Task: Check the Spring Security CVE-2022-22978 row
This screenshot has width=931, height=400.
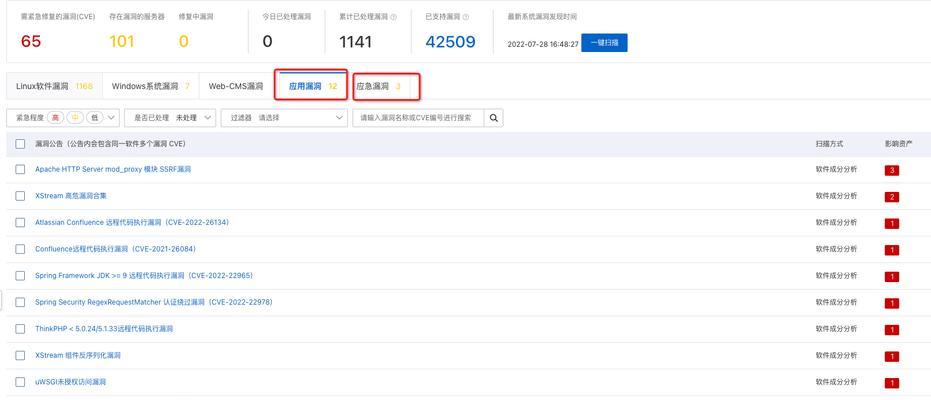Action: [20, 302]
